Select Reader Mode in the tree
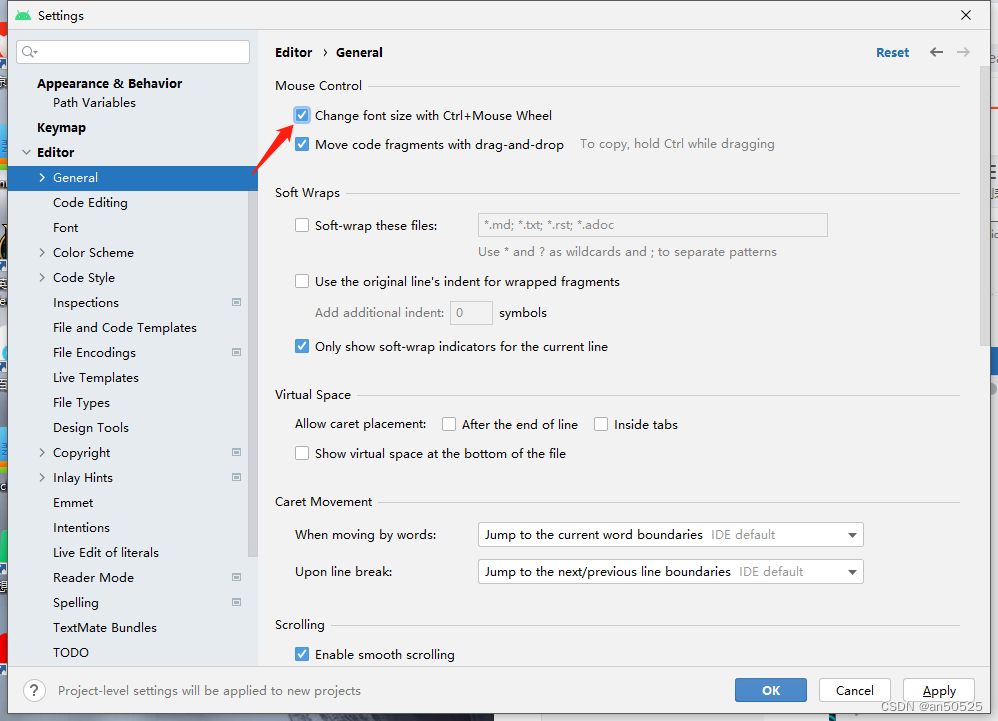 94,578
